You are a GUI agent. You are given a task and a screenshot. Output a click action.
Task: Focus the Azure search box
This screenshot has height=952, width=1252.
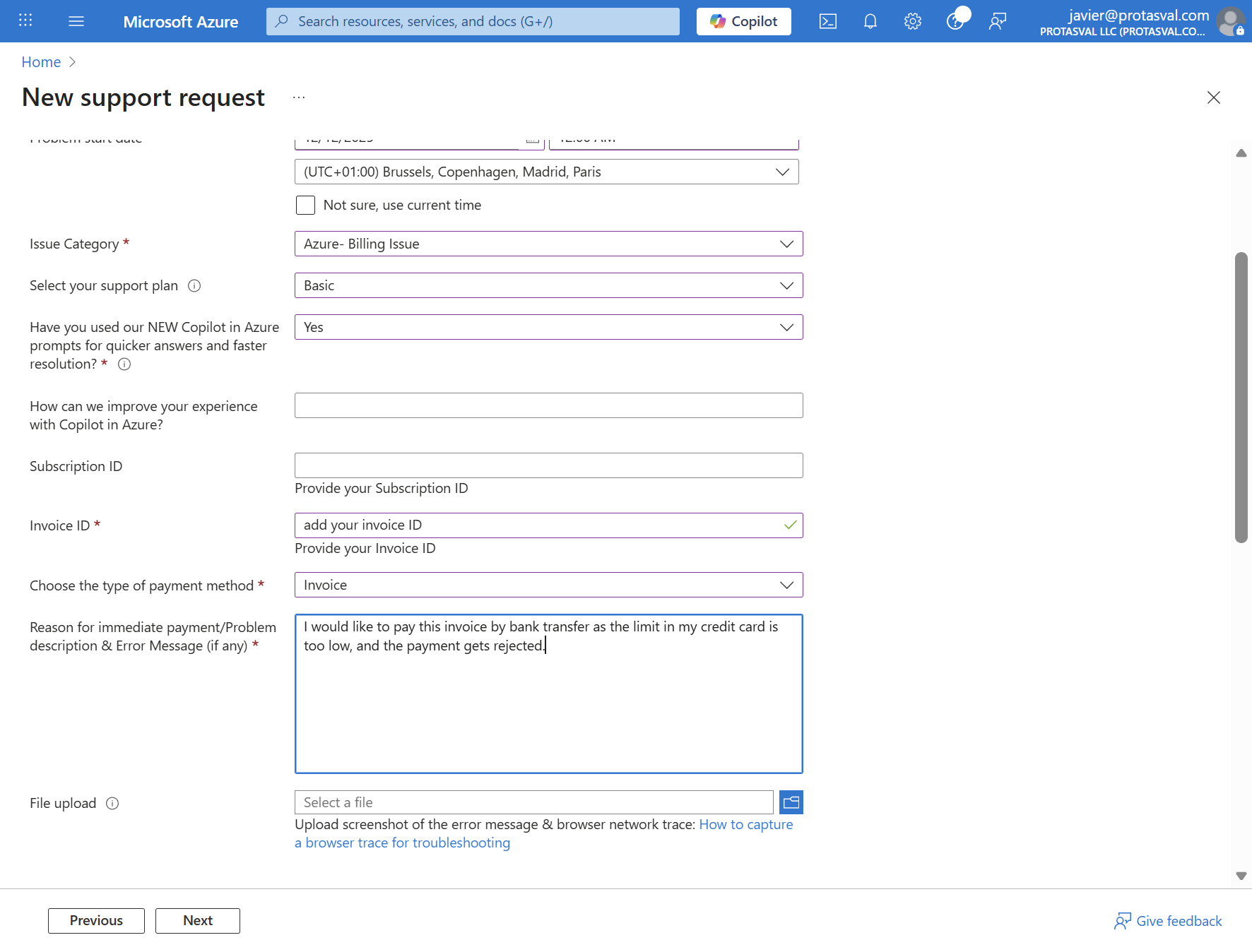pyautogui.click(x=473, y=21)
